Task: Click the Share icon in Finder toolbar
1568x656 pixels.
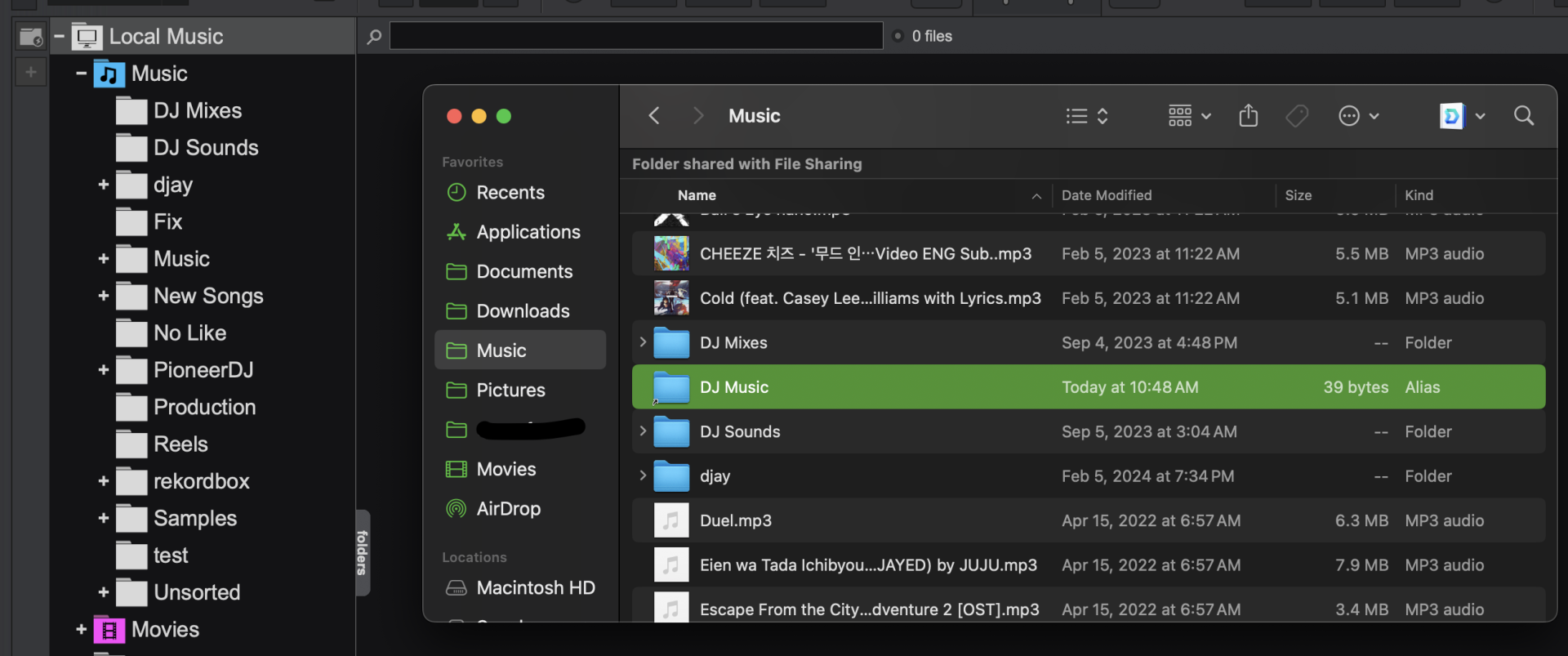Action: tap(1248, 116)
